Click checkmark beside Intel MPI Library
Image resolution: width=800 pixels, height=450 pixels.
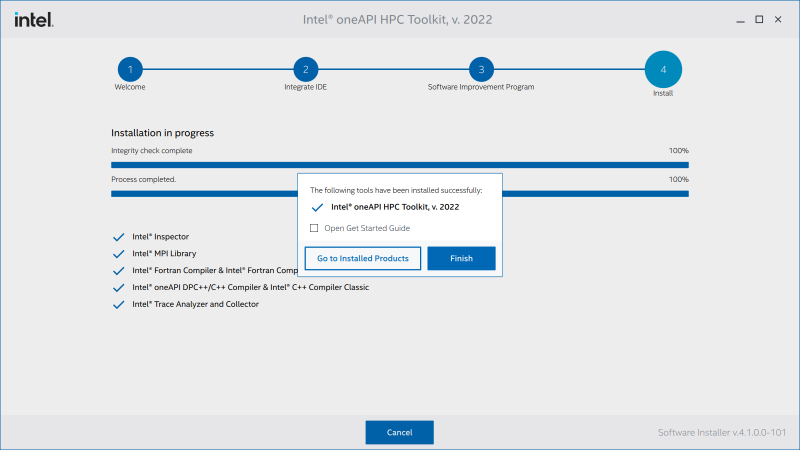coord(119,254)
